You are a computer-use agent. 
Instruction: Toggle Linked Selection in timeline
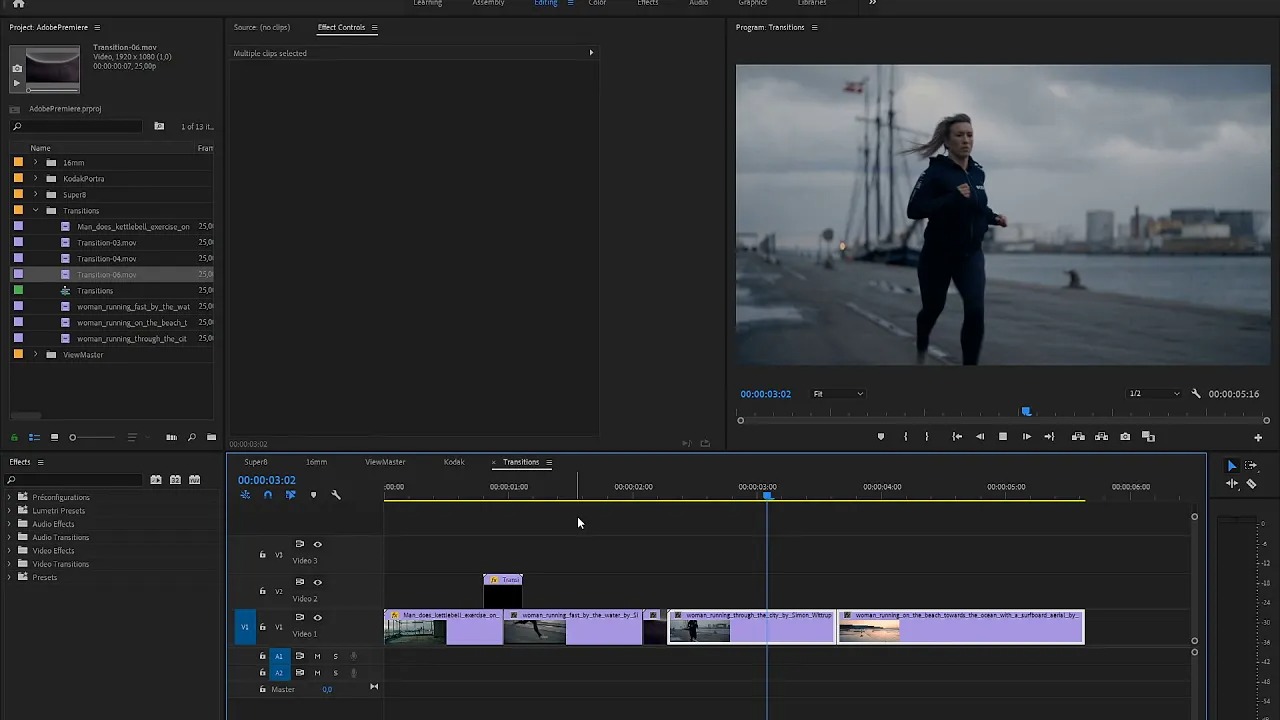pyautogui.click(x=291, y=495)
